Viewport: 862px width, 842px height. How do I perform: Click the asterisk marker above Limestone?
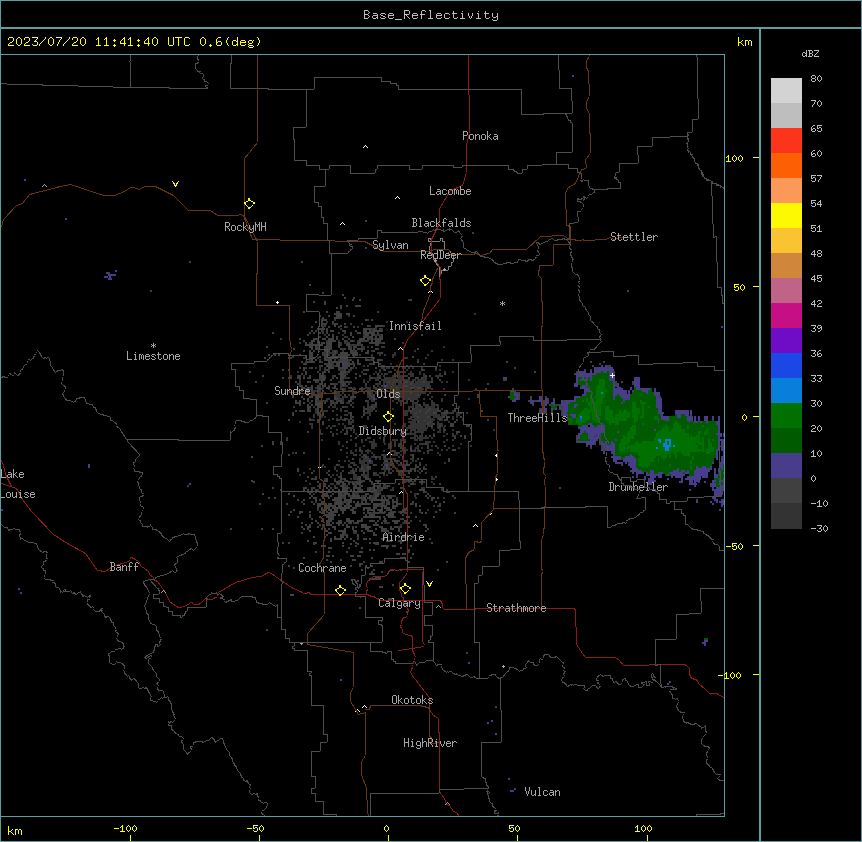click(153, 345)
